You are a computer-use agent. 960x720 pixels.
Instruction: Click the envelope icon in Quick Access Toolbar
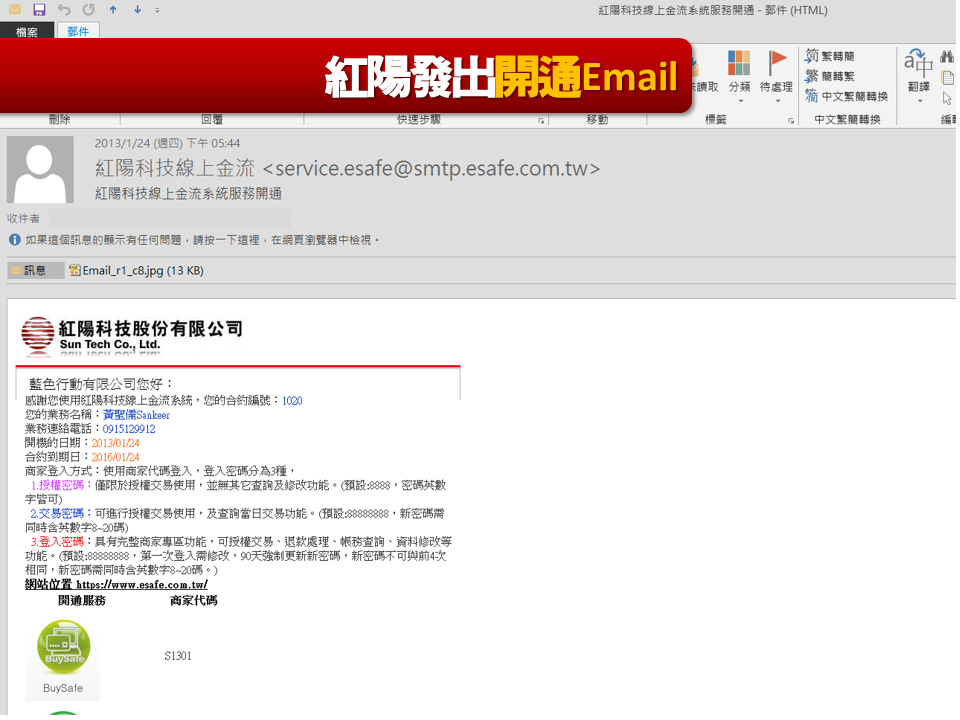[x=15, y=9]
